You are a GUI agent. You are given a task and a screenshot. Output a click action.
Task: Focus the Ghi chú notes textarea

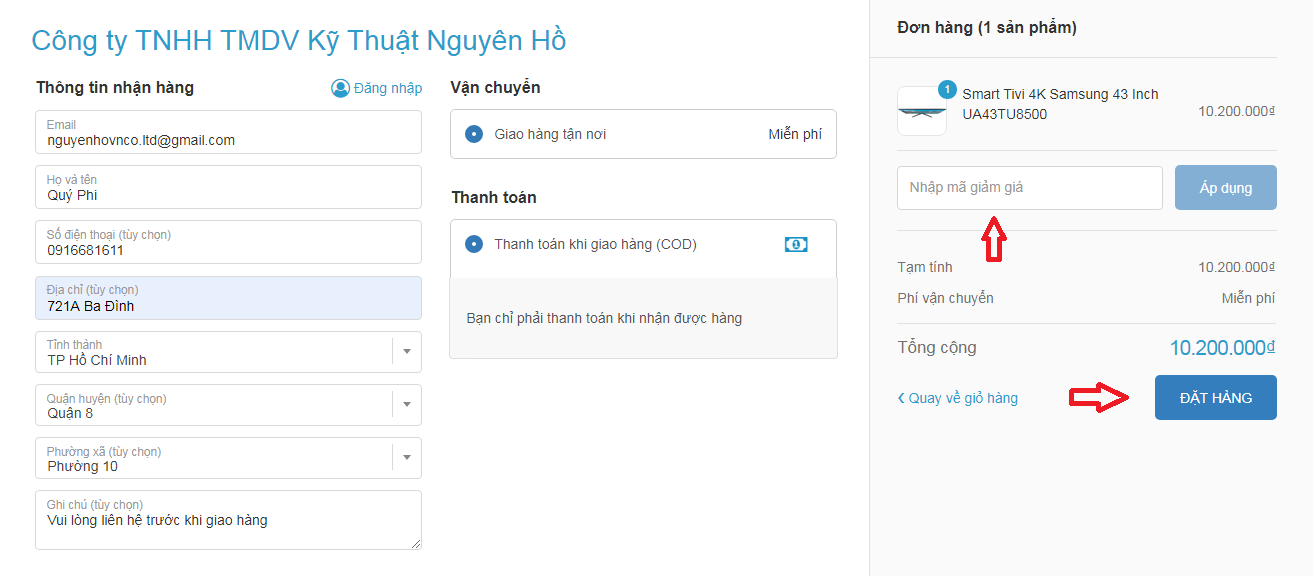point(228,526)
